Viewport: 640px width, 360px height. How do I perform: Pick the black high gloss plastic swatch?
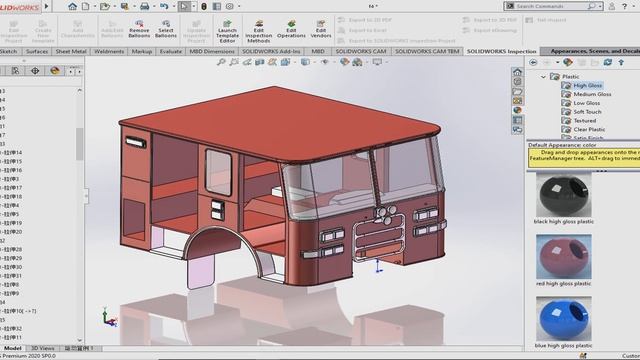click(563, 195)
